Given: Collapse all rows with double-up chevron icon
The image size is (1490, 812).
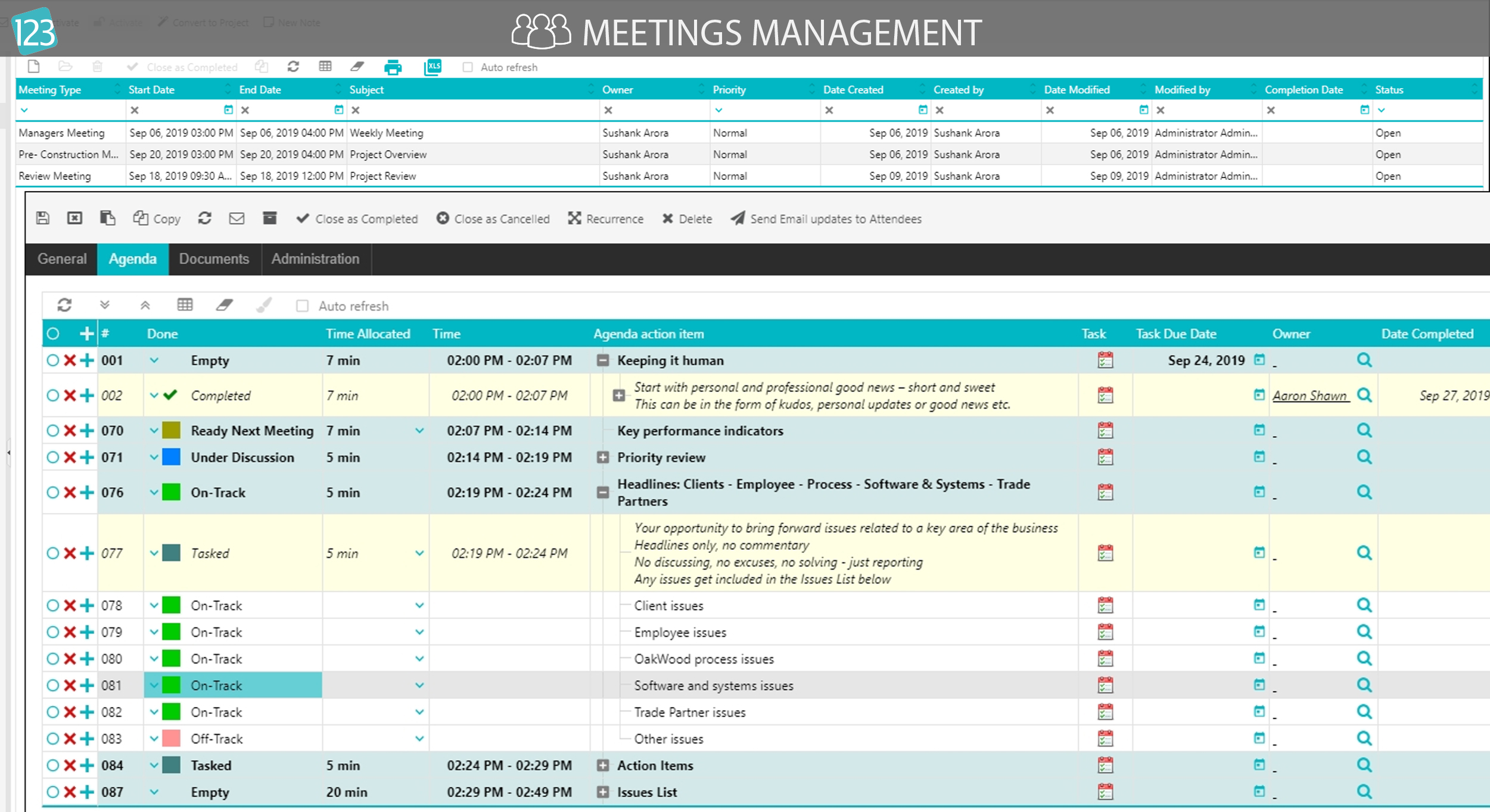Looking at the screenshot, I should [145, 306].
